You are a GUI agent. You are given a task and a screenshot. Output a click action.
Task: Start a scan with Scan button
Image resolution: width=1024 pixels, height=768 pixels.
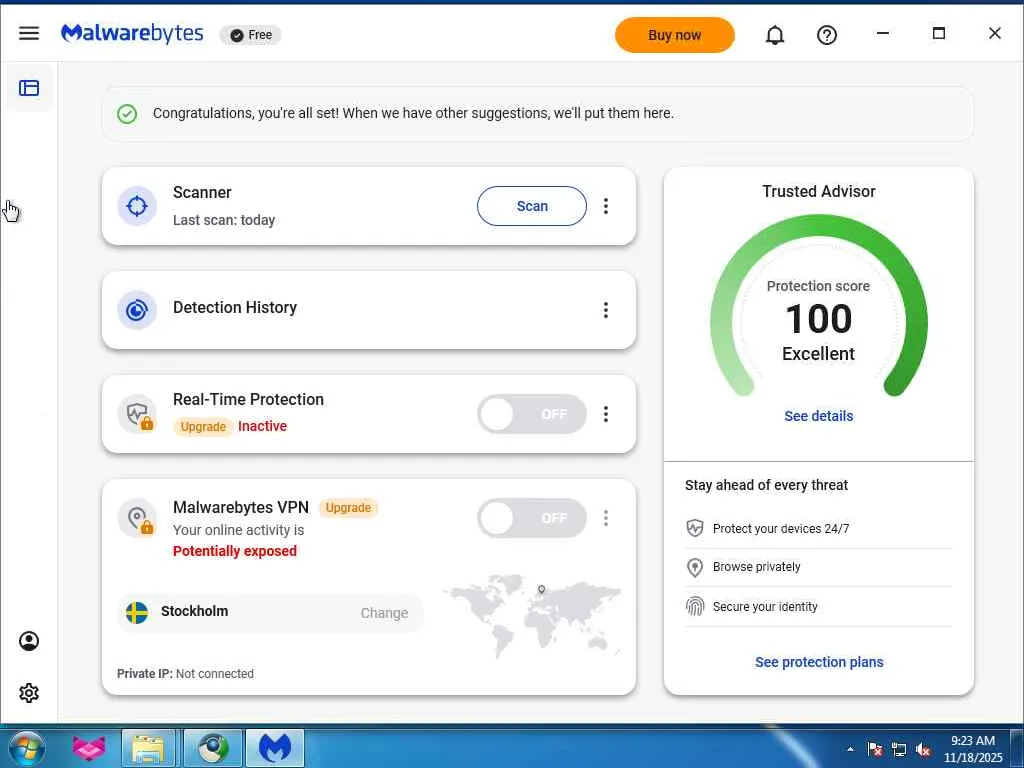coord(532,206)
